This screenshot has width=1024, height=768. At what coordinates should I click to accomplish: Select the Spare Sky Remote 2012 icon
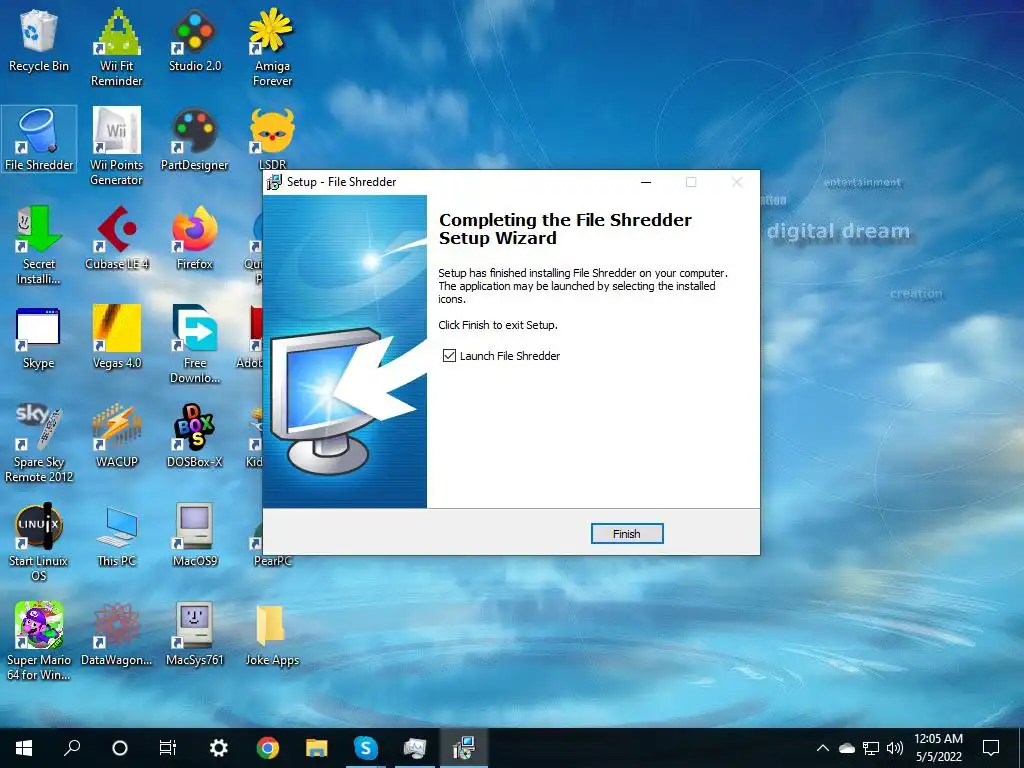coord(39,443)
